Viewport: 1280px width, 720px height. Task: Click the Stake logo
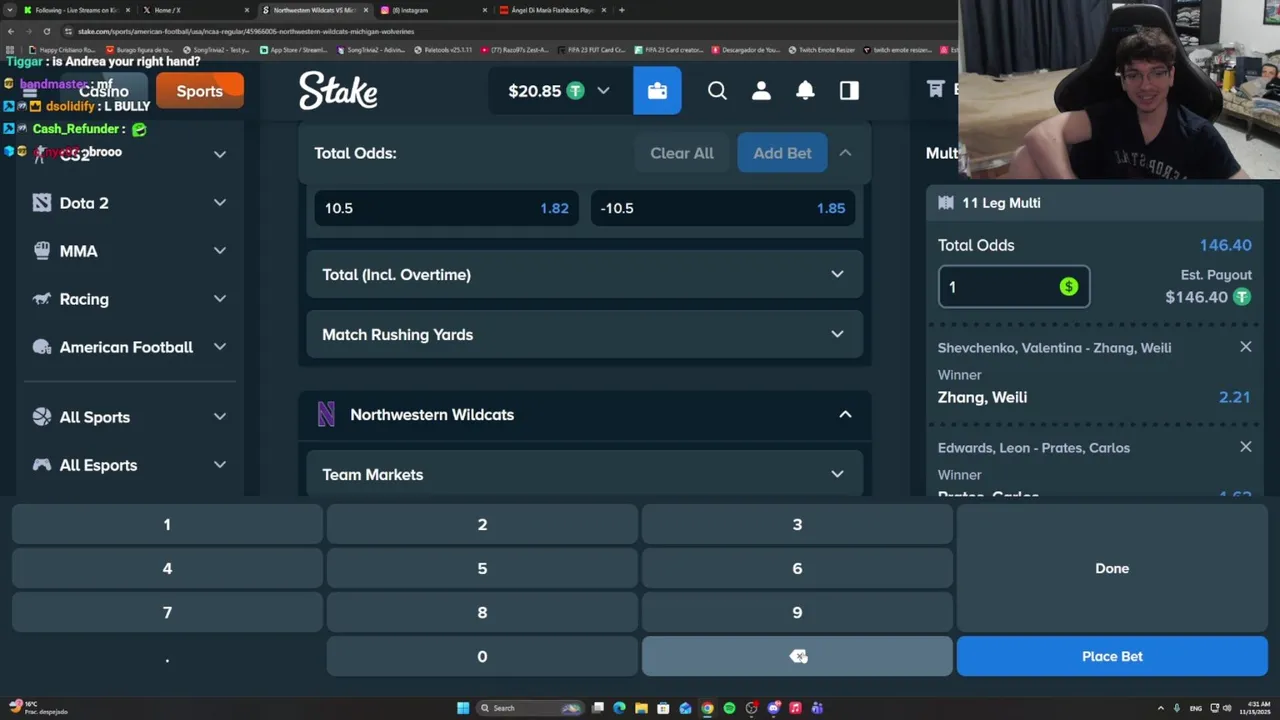338,91
